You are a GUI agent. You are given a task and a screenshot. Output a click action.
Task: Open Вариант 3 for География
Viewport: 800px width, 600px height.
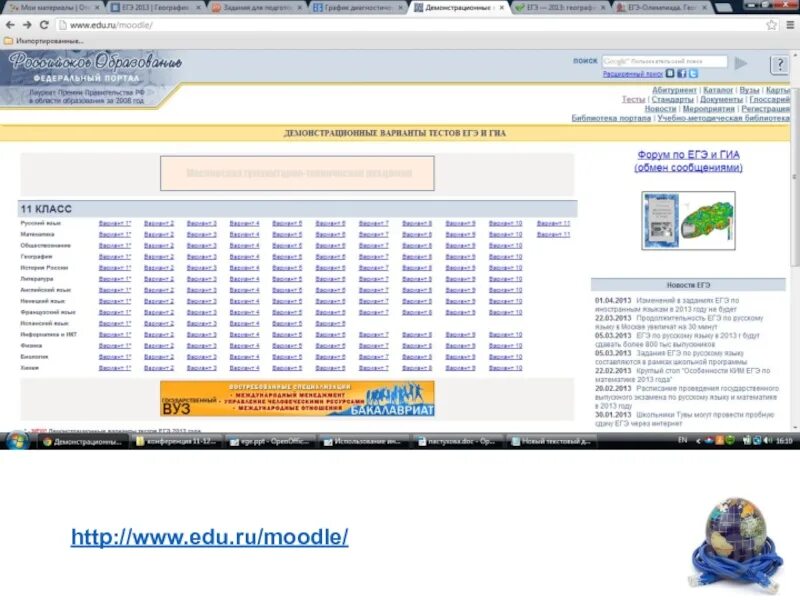pyautogui.click(x=202, y=257)
